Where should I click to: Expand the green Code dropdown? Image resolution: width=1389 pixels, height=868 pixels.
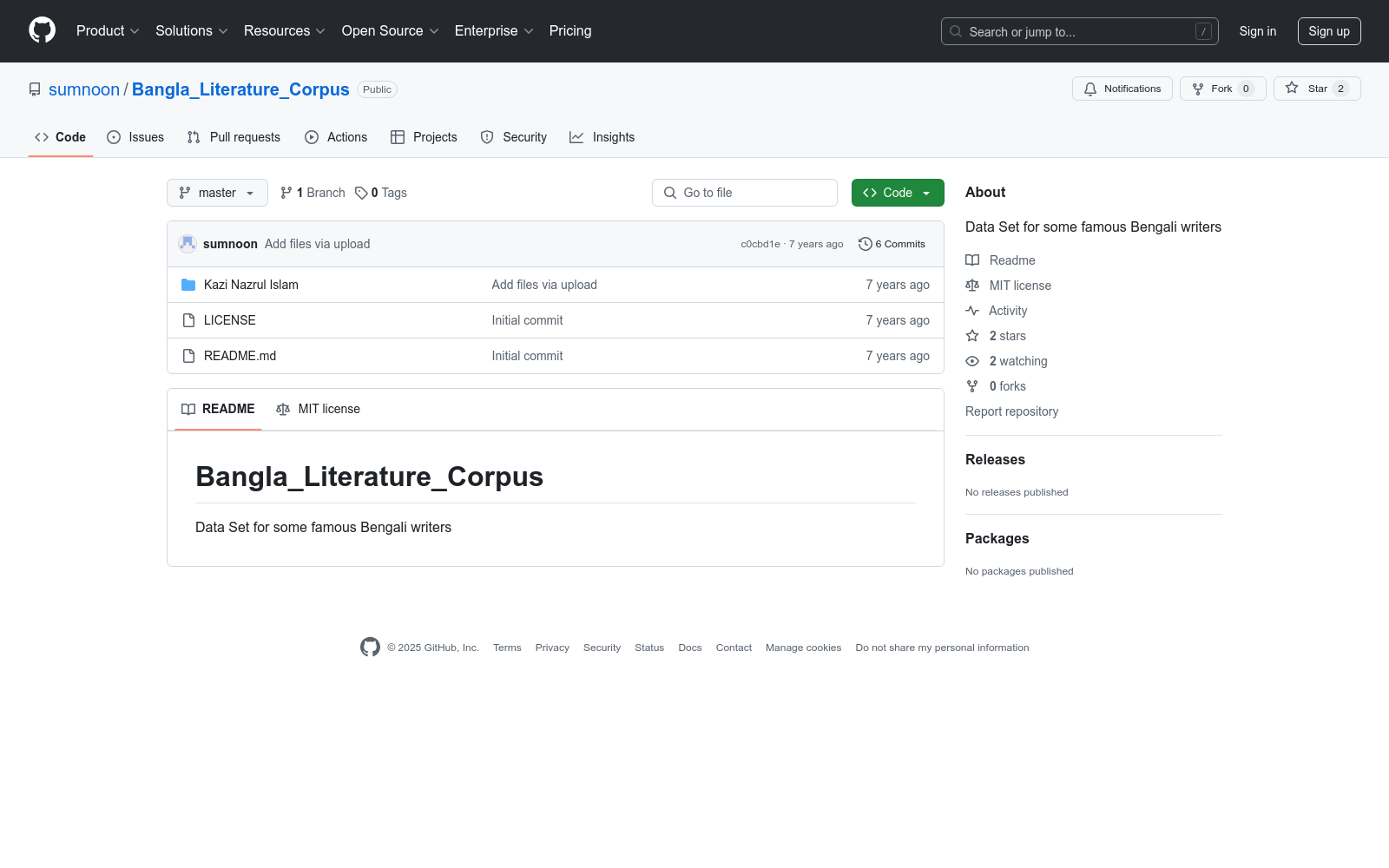898,193
